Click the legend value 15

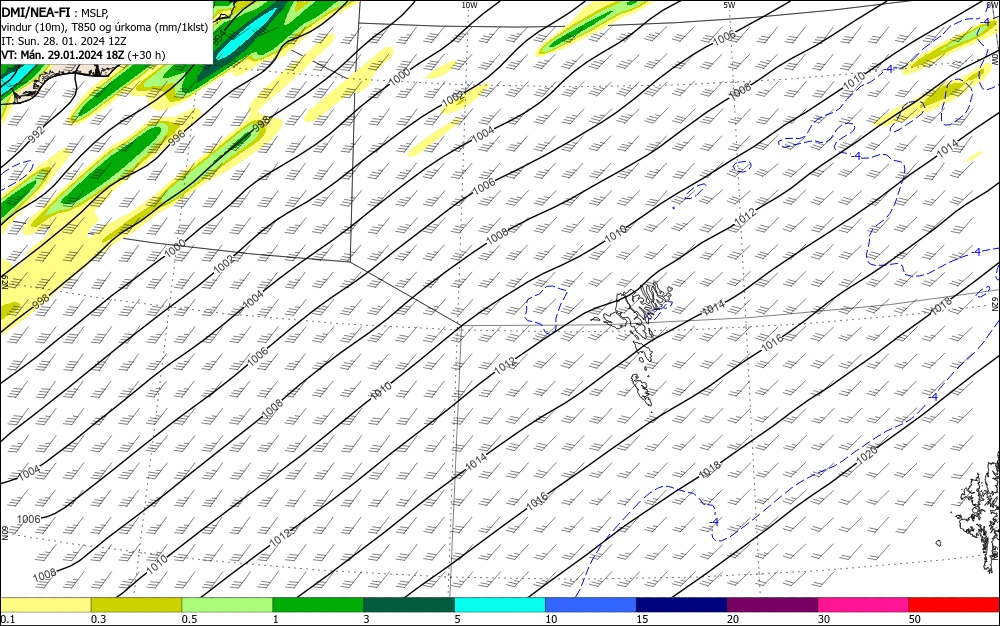[642, 619]
